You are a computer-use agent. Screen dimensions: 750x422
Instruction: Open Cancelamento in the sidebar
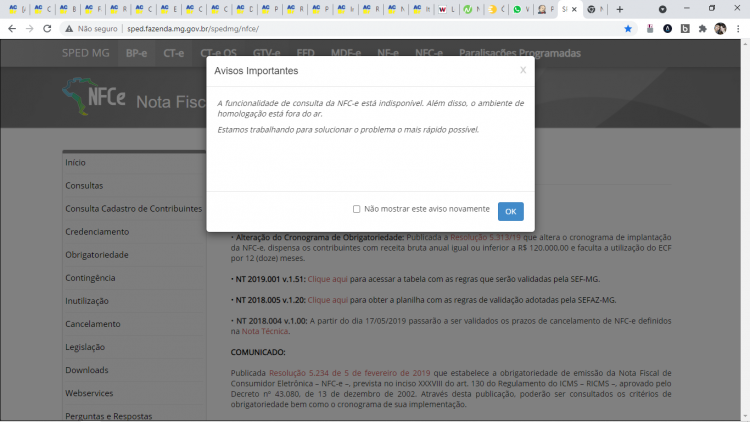(93, 324)
